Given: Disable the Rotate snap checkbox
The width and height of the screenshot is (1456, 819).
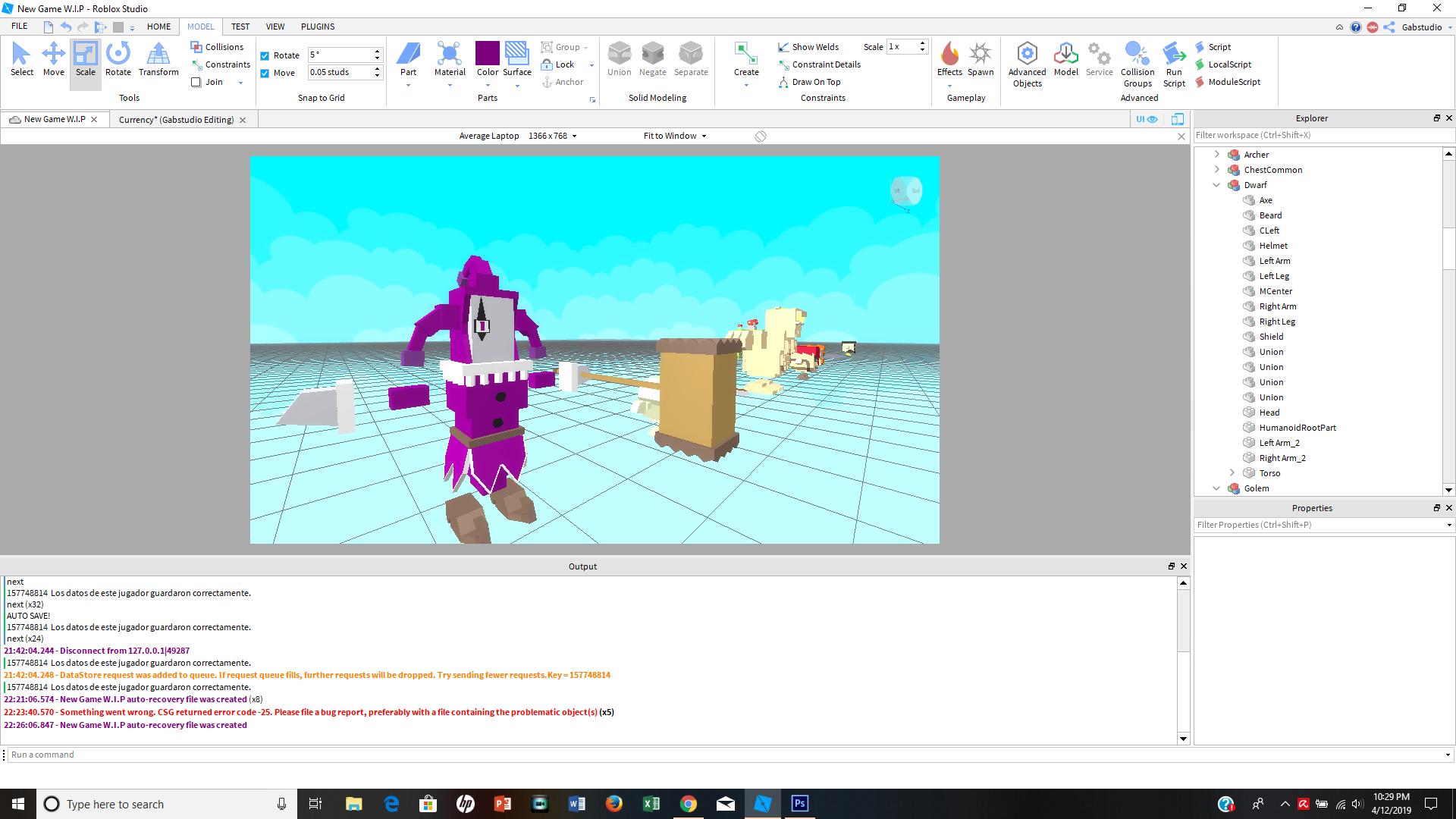Looking at the screenshot, I should click(265, 55).
